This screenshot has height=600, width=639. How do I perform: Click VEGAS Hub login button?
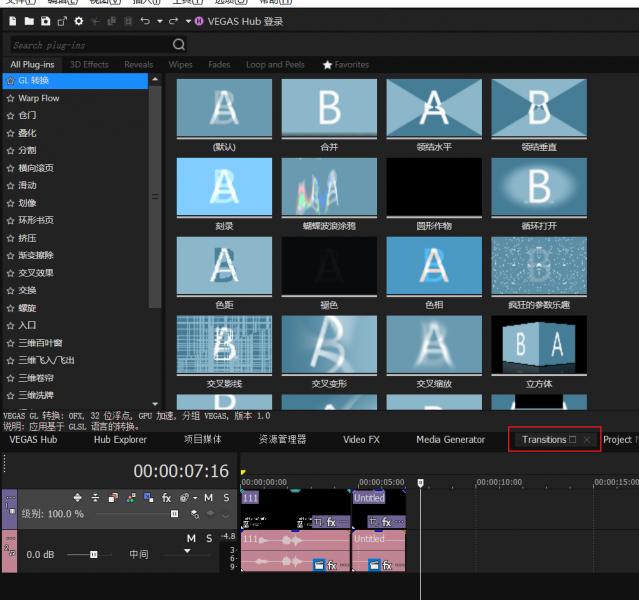(240, 21)
